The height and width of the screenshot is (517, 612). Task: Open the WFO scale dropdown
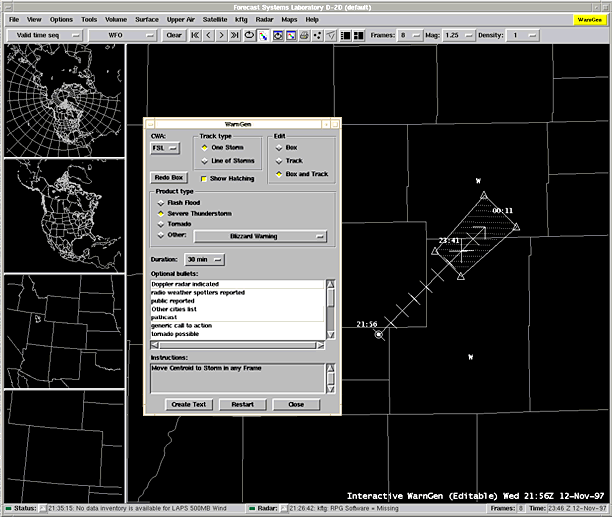click(x=122, y=36)
